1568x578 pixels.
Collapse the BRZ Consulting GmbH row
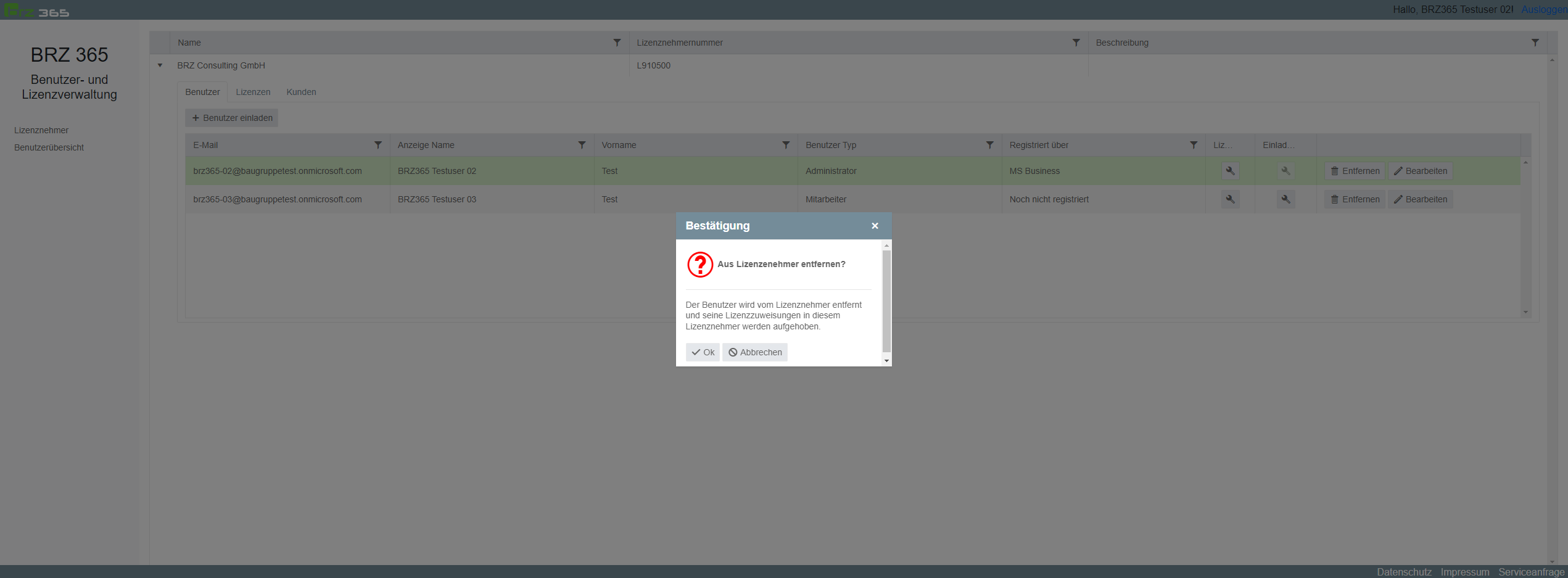click(160, 65)
